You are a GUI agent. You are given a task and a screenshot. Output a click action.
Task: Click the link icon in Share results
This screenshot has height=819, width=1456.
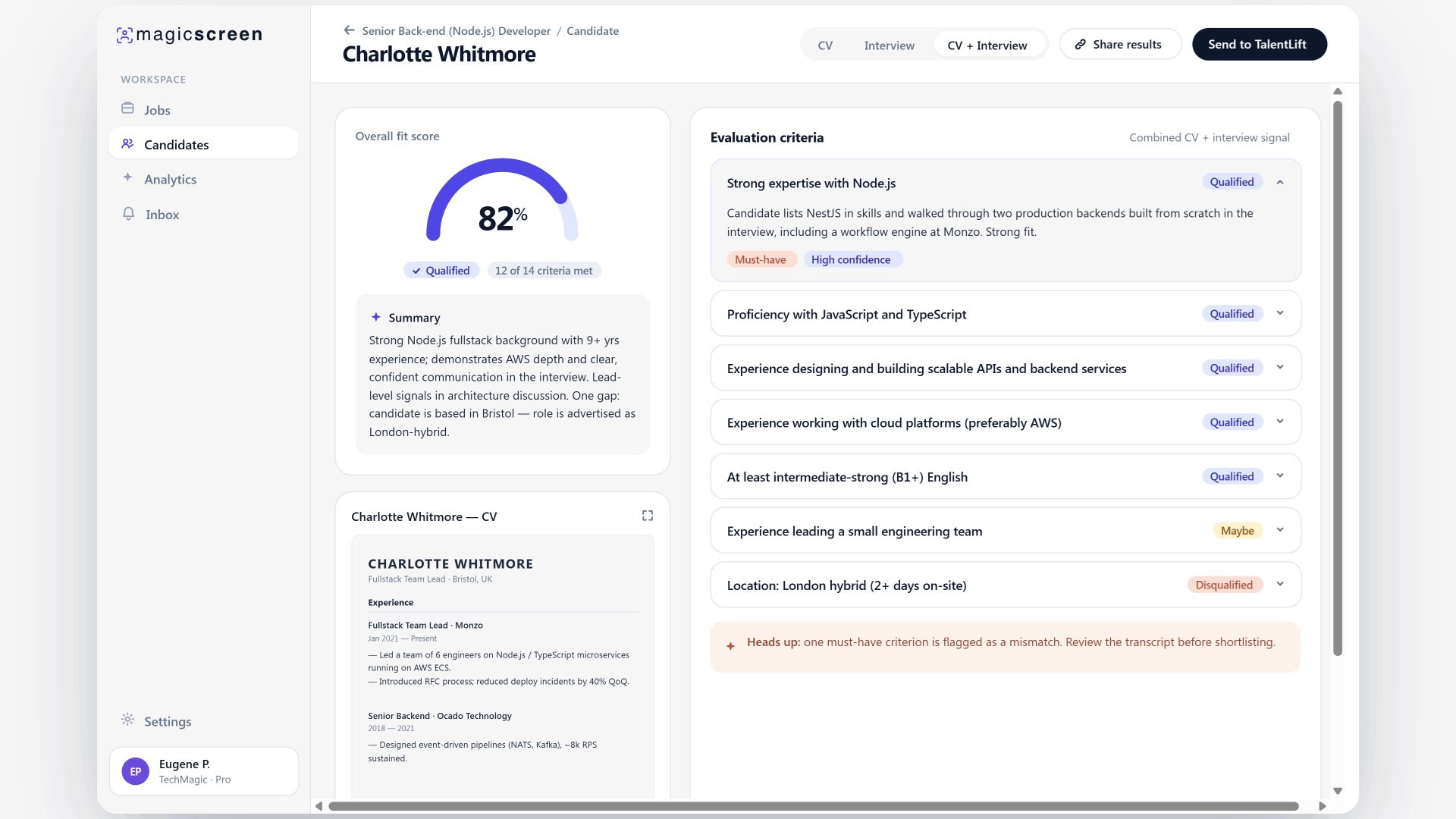tap(1080, 44)
